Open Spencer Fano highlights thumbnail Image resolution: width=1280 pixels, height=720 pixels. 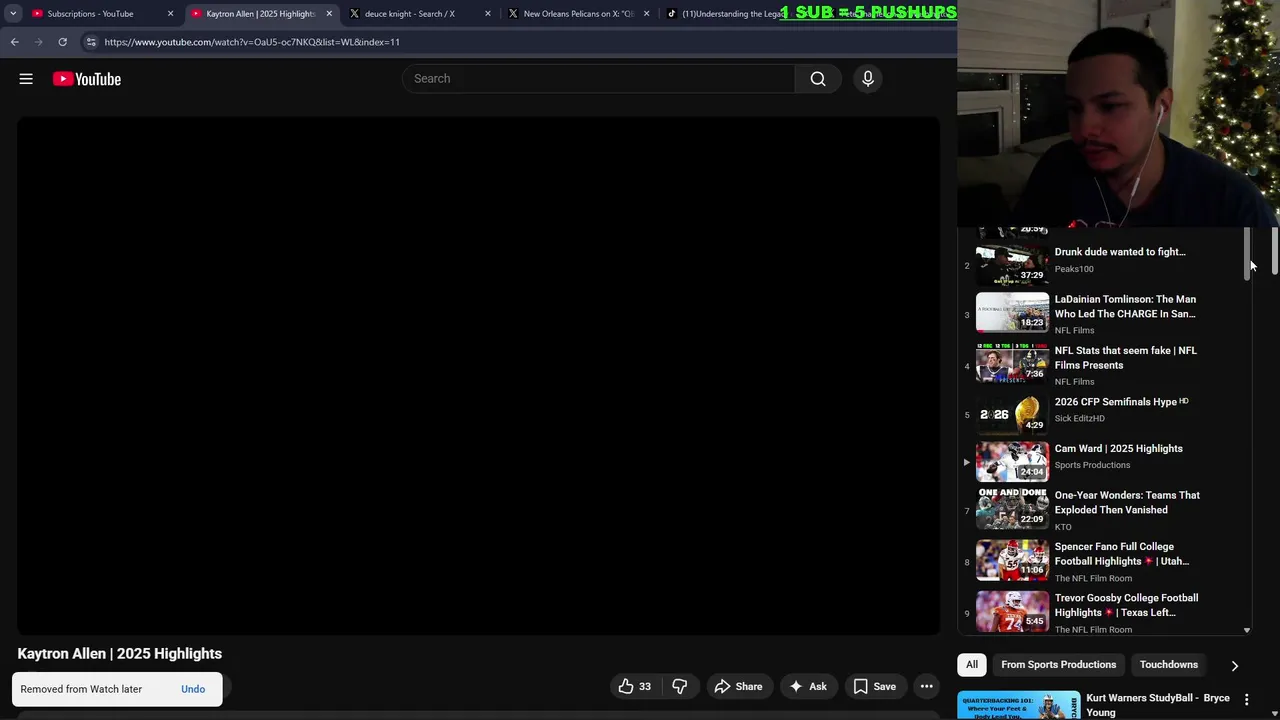(x=1012, y=559)
